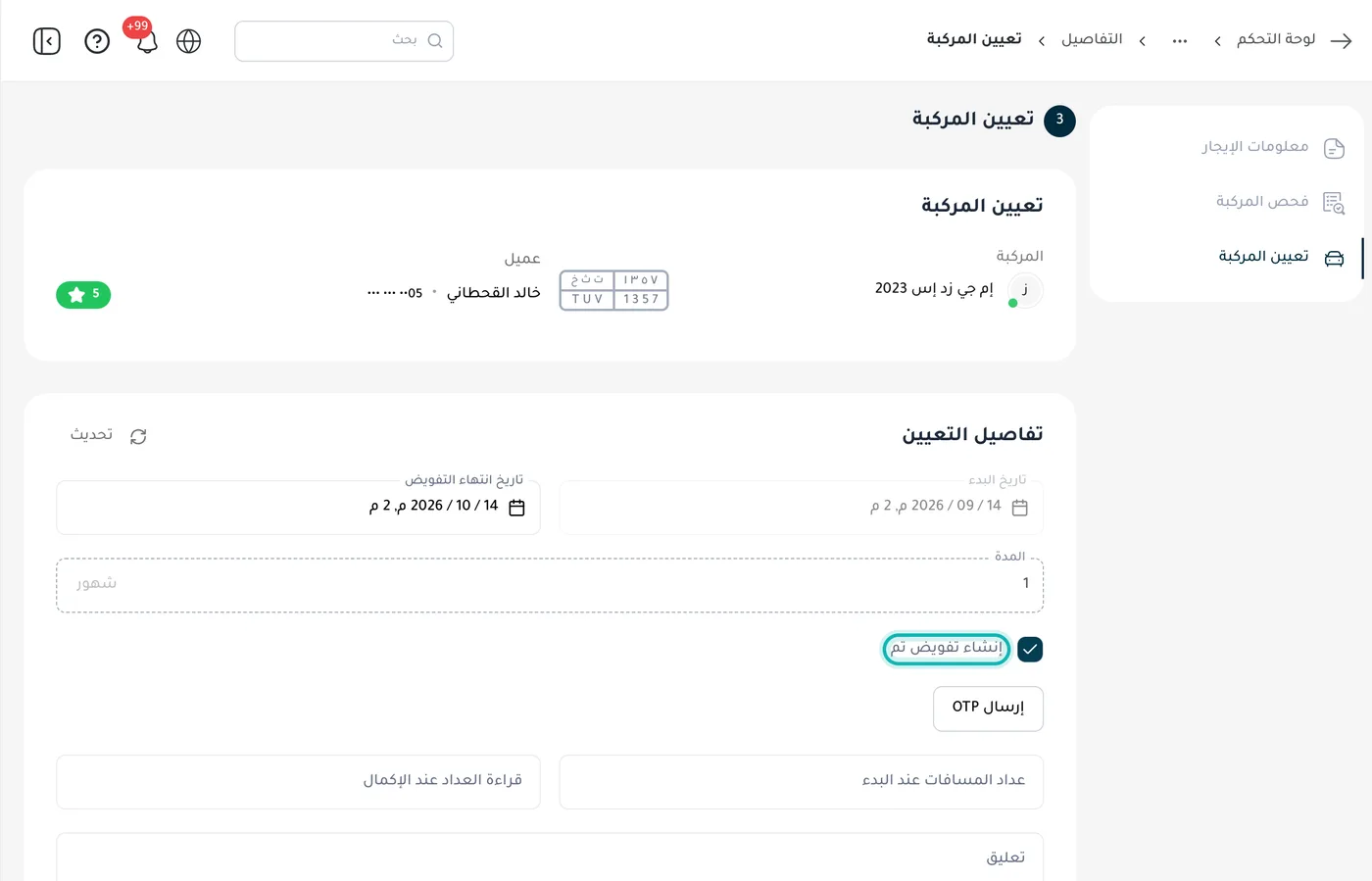Open calendar icon in تاريخ البدء field
Image resolution: width=1372 pixels, height=881 pixels.
[1019, 508]
